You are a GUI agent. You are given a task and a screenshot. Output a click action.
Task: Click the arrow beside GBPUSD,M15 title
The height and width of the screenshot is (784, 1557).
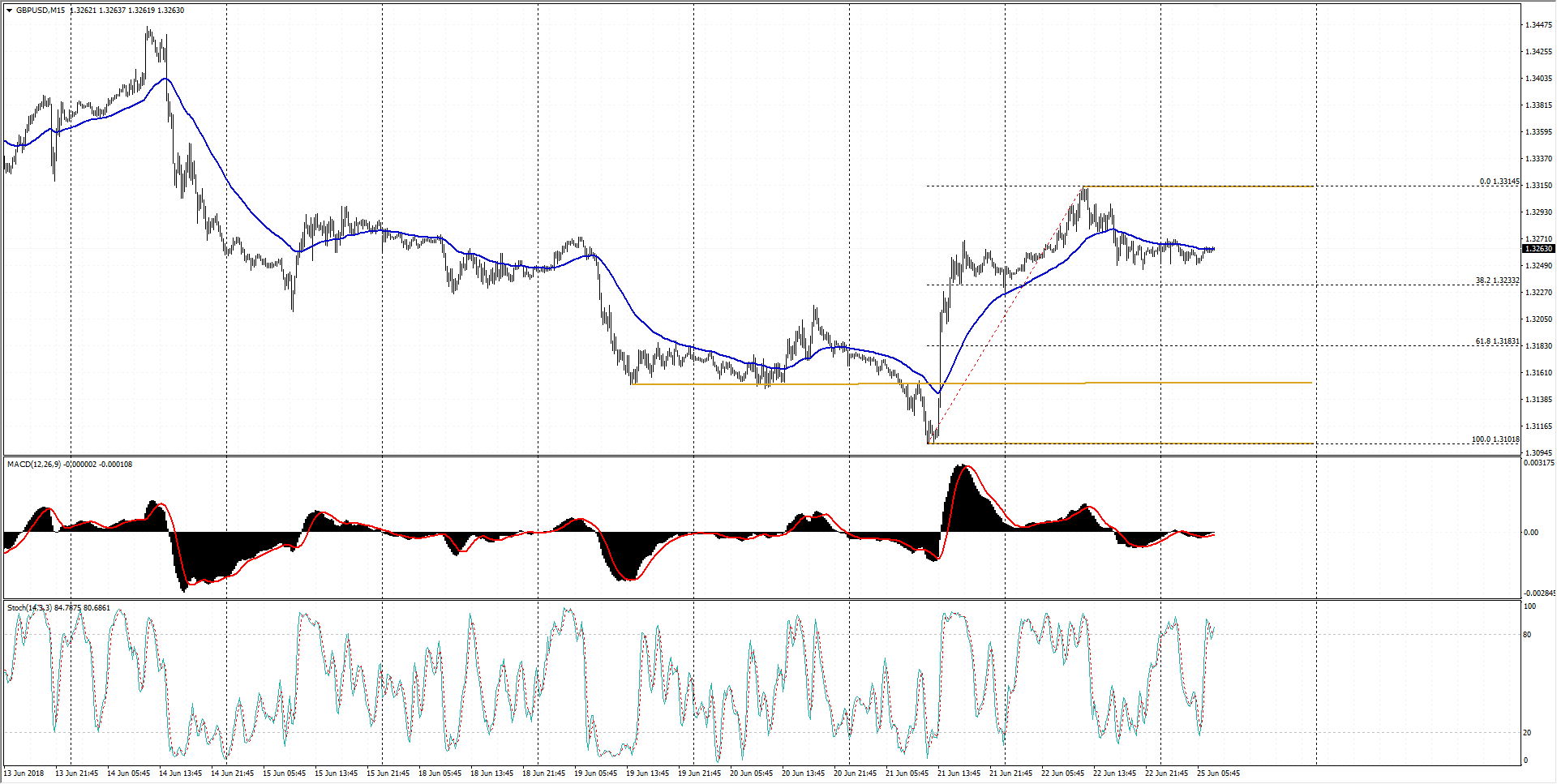(x=10, y=11)
